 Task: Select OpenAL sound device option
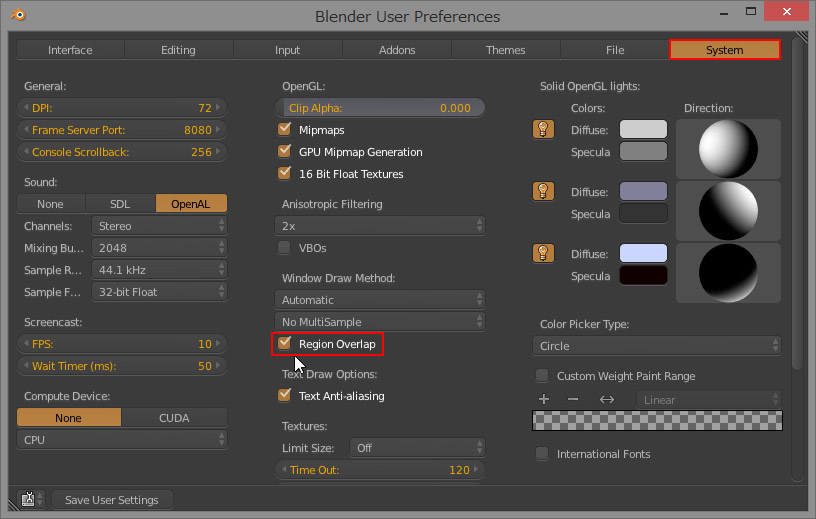(x=191, y=204)
